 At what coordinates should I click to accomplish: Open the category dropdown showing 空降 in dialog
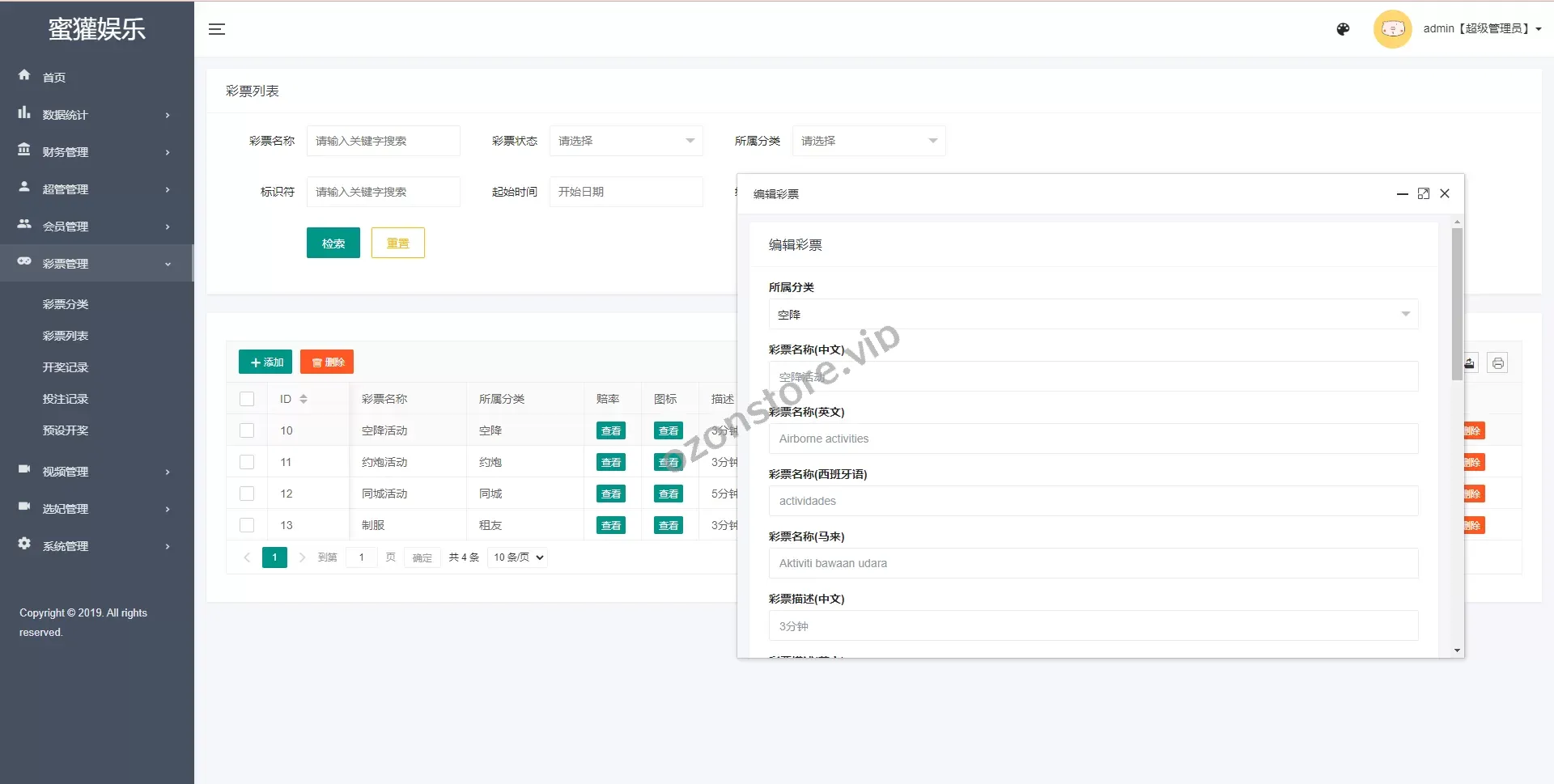click(1093, 315)
